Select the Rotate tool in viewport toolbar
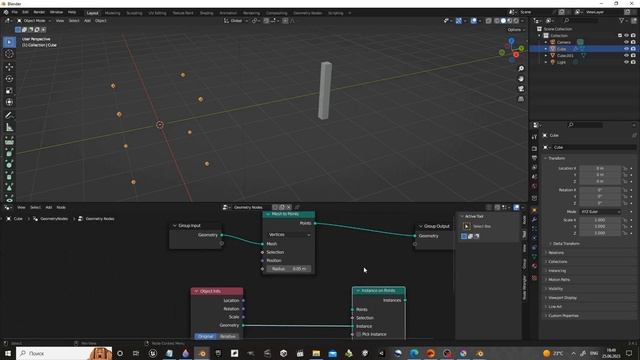 (9, 79)
